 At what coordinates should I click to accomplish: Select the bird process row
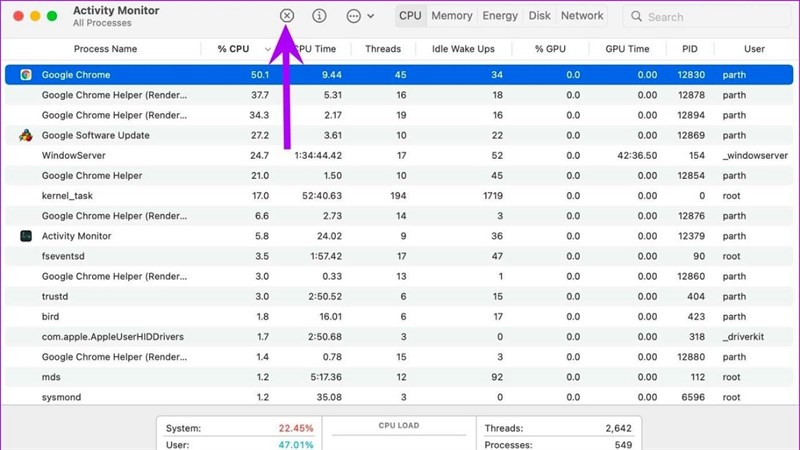tap(399, 317)
